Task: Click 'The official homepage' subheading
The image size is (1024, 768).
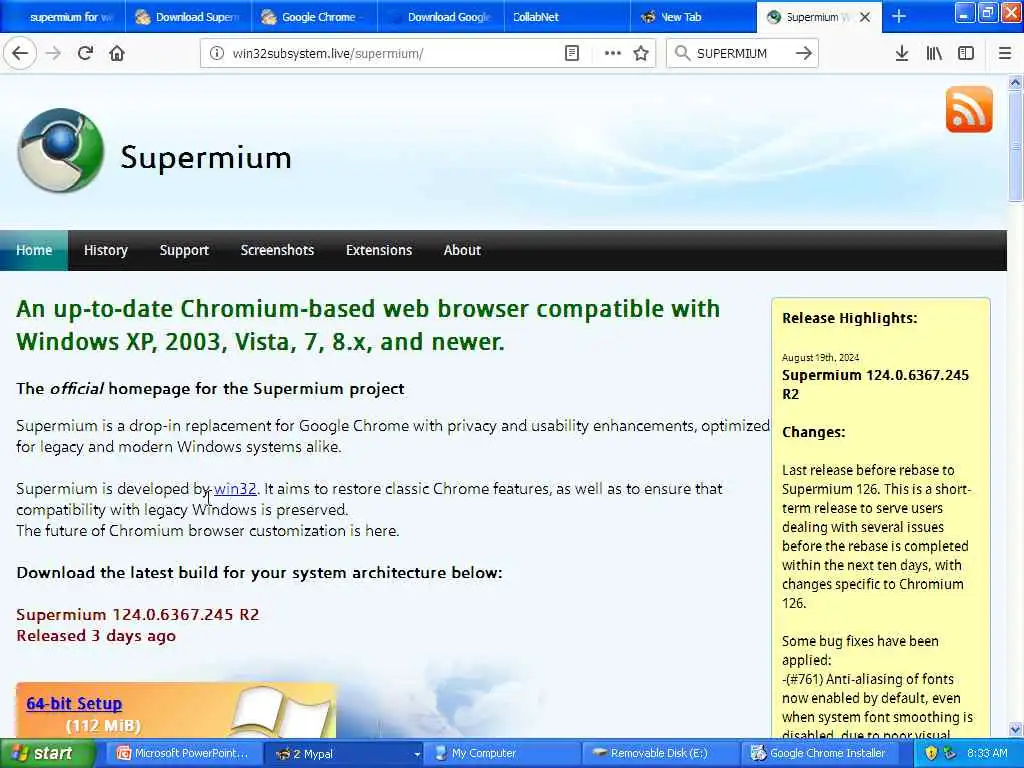Action: (210, 389)
